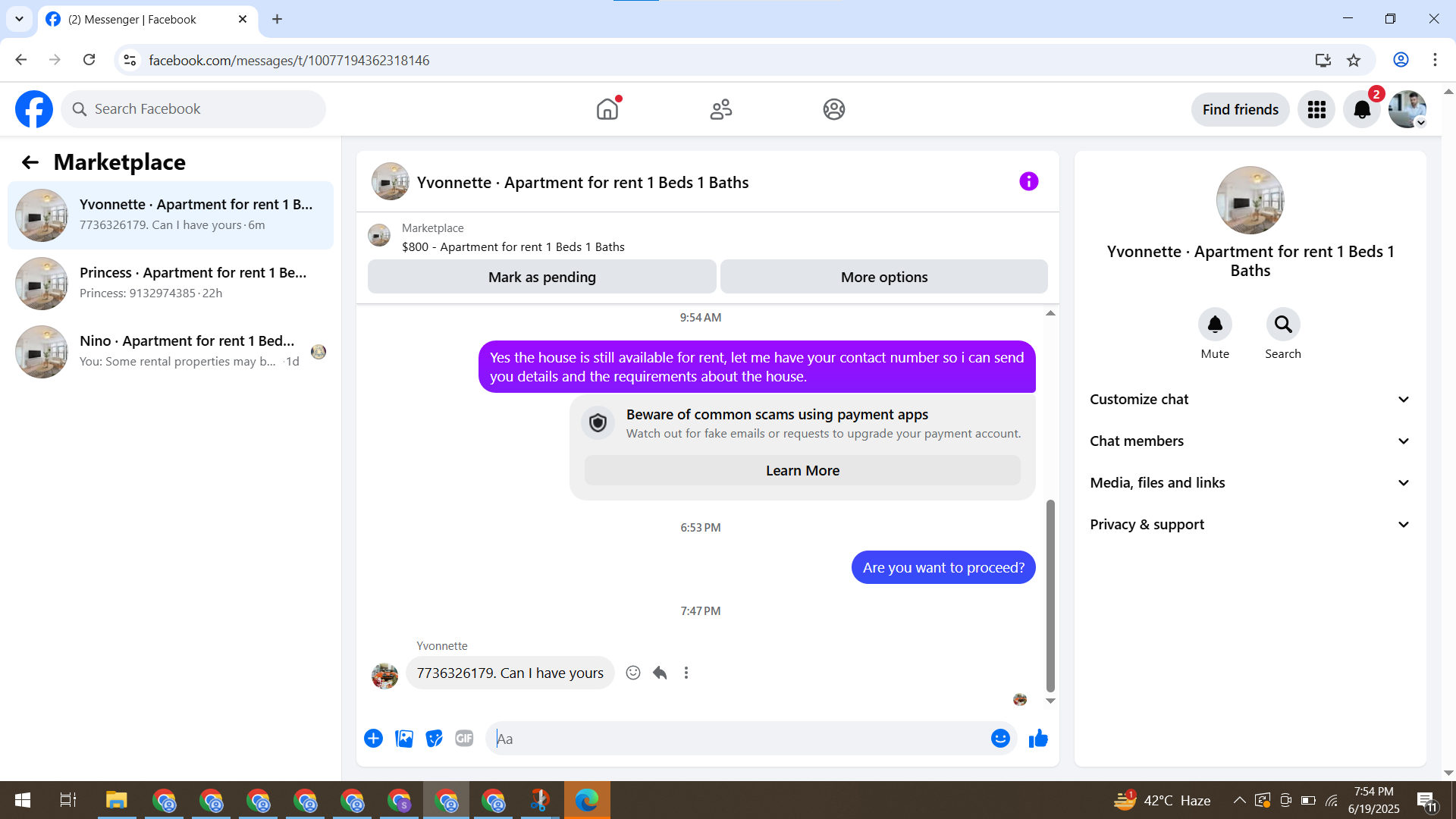
Task: Expand Chat members section
Action: [x=1250, y=441]
